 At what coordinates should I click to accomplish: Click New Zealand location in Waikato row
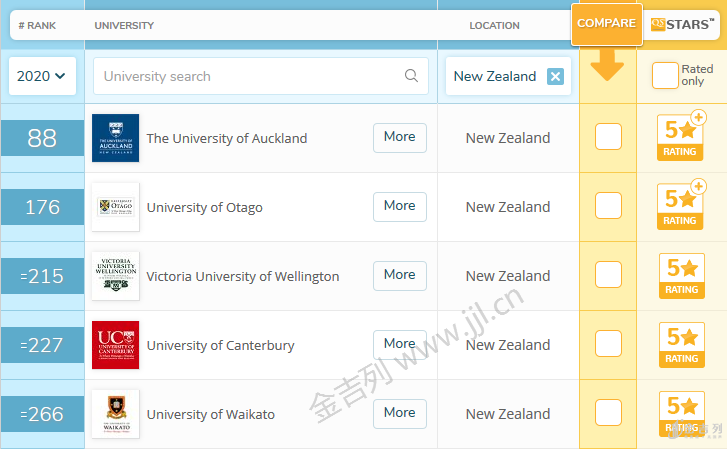click(508, 414)
